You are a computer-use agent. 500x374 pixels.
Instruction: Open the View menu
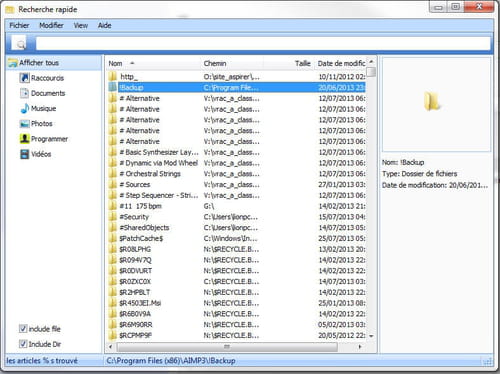(81, 25)
